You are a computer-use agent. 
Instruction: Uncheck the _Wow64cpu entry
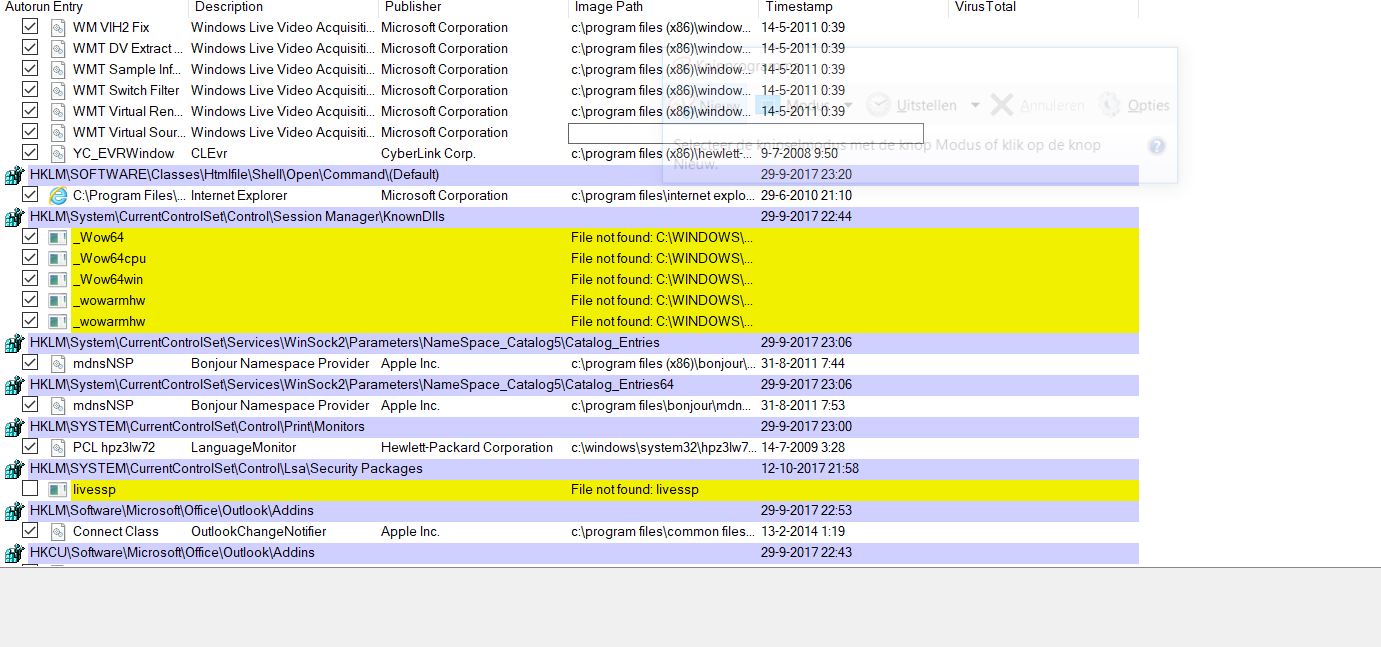pos(30,257)
